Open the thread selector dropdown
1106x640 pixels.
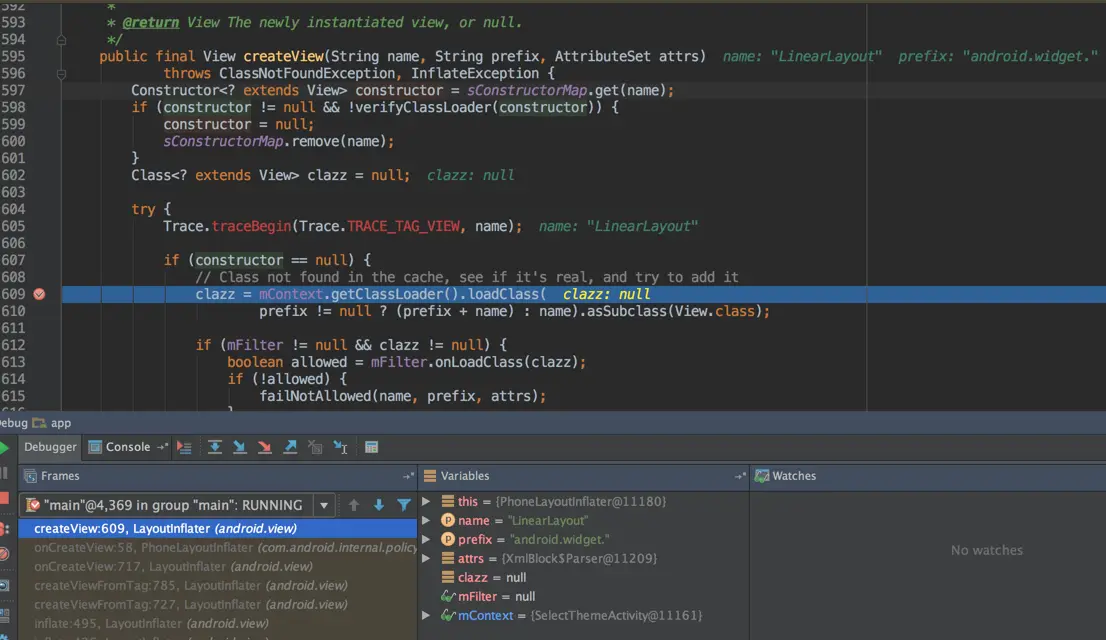click(x=324, y=505)
